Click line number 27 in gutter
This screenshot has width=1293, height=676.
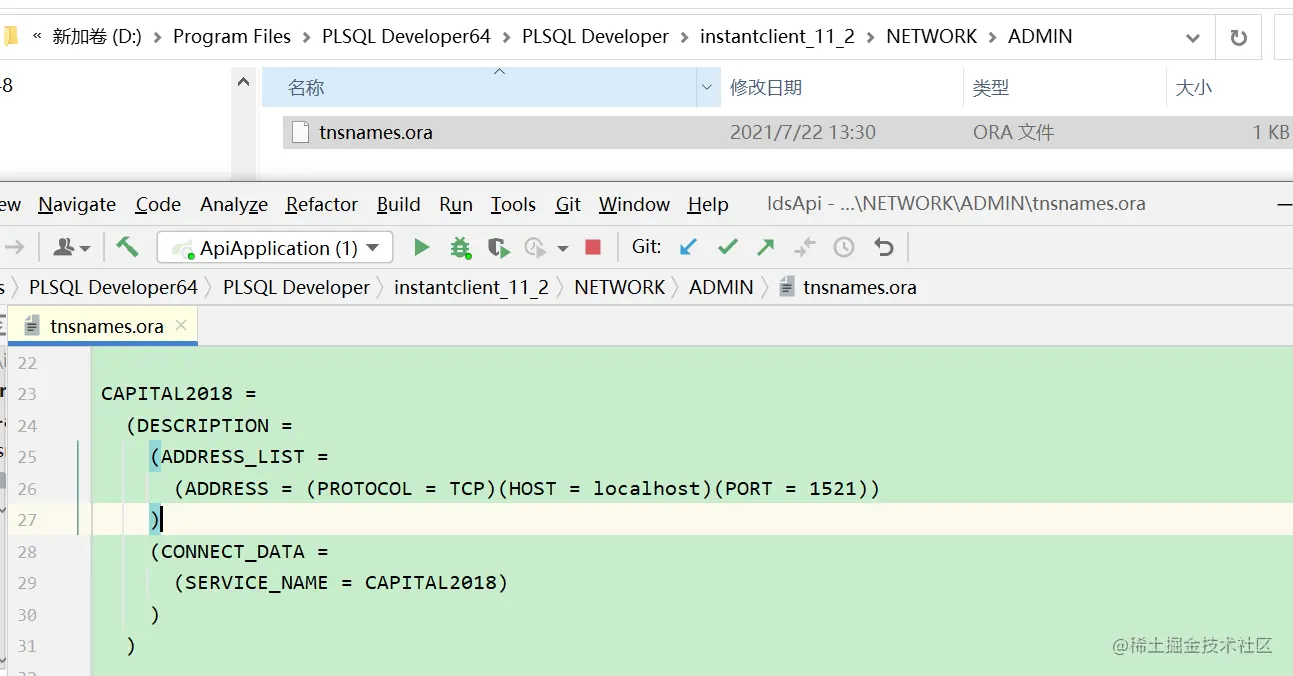[27, 520]
